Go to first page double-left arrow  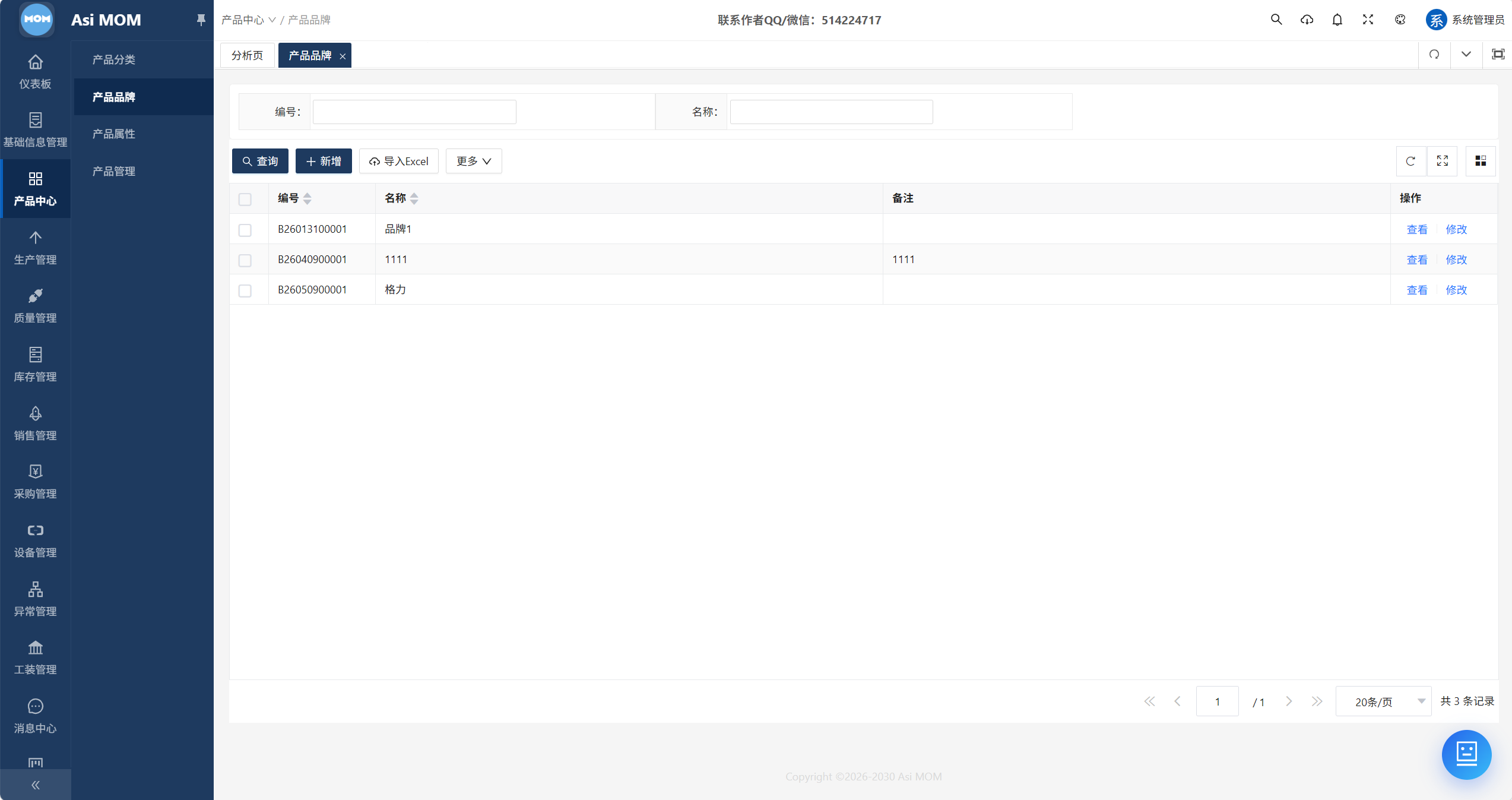pos(1150,701)
